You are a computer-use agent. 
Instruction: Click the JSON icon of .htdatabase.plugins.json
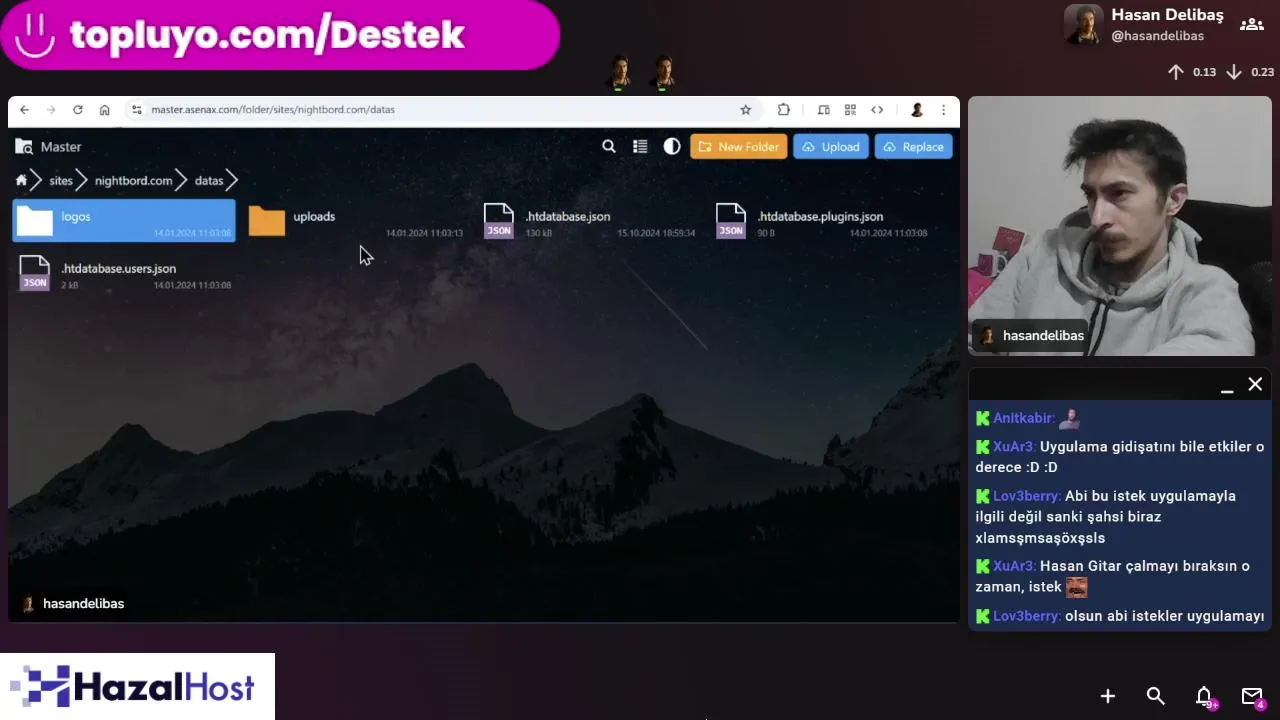731,221
